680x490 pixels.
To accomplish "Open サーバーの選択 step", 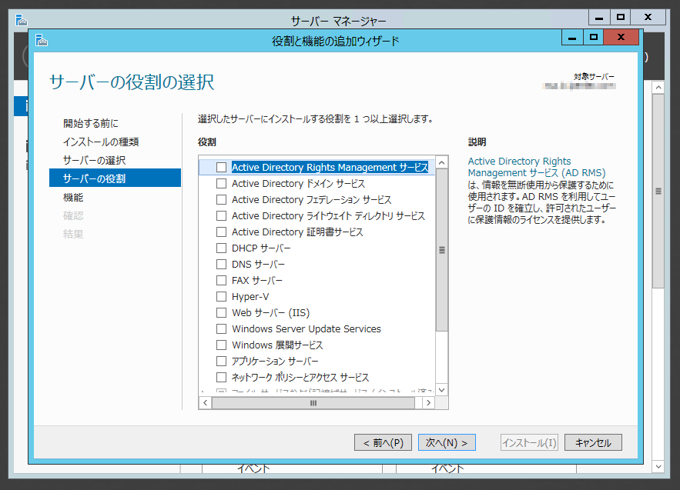I will coord(94,160).
